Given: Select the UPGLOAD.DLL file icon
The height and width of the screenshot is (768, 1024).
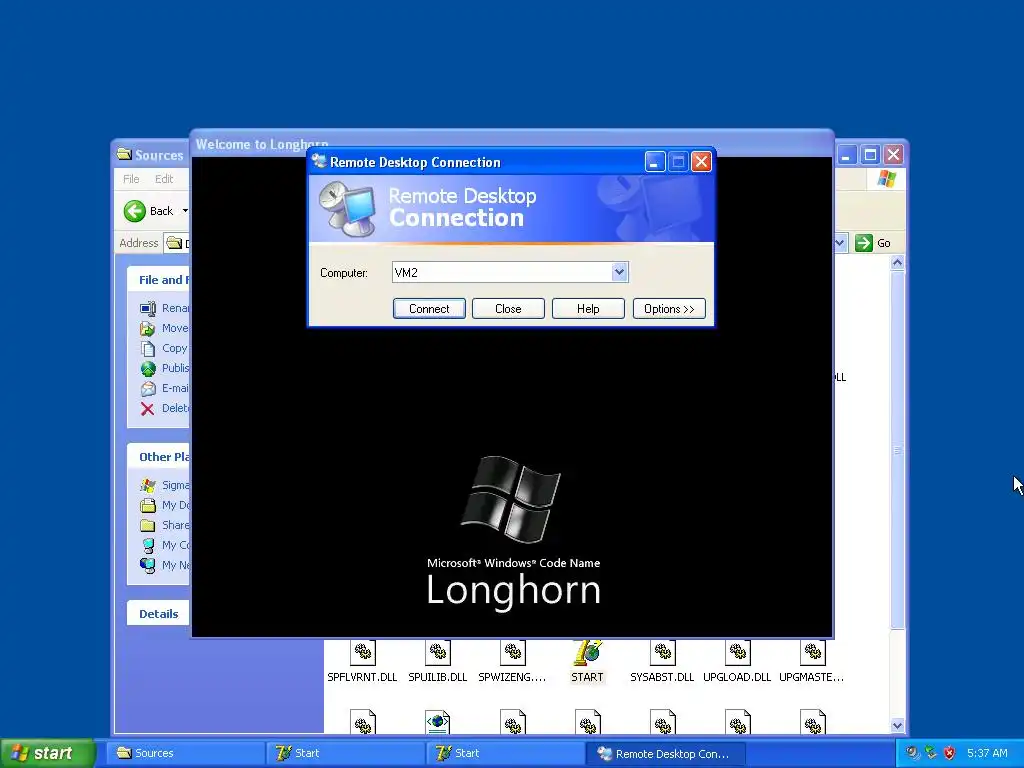Looking at the screenshot, I should (738, 652).
